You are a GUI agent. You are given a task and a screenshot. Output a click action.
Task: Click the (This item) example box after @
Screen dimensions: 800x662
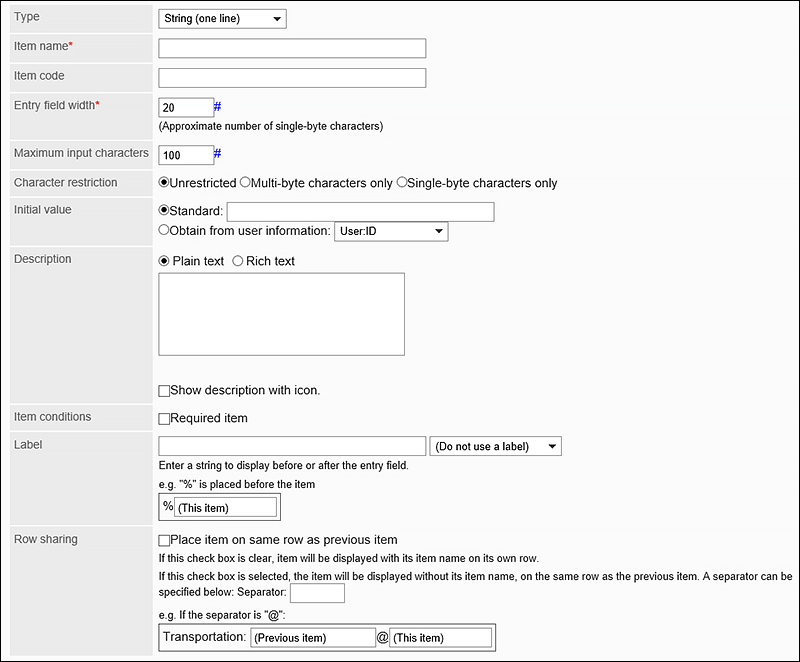(x=440, y=638)
